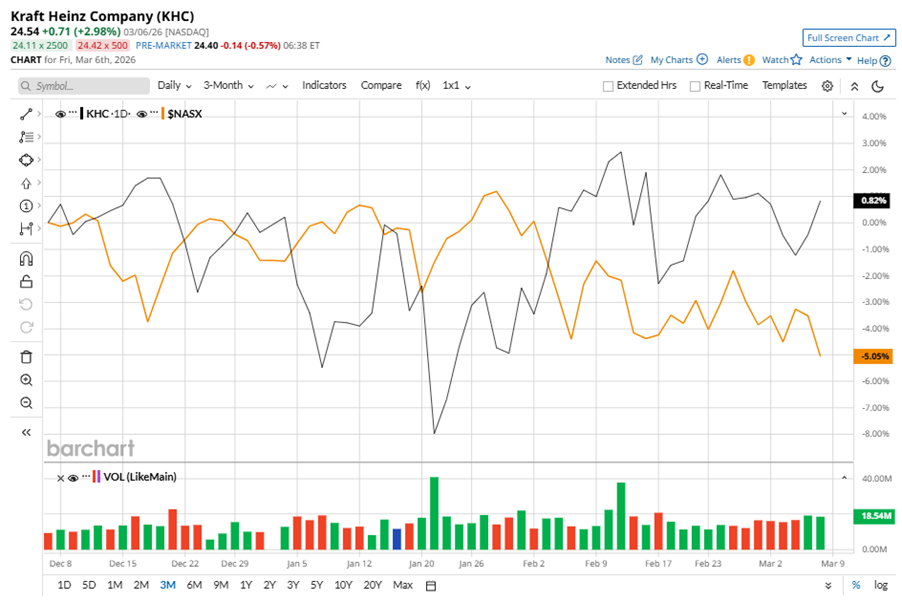Collapse the volume pane chevron

pos(844,478)
